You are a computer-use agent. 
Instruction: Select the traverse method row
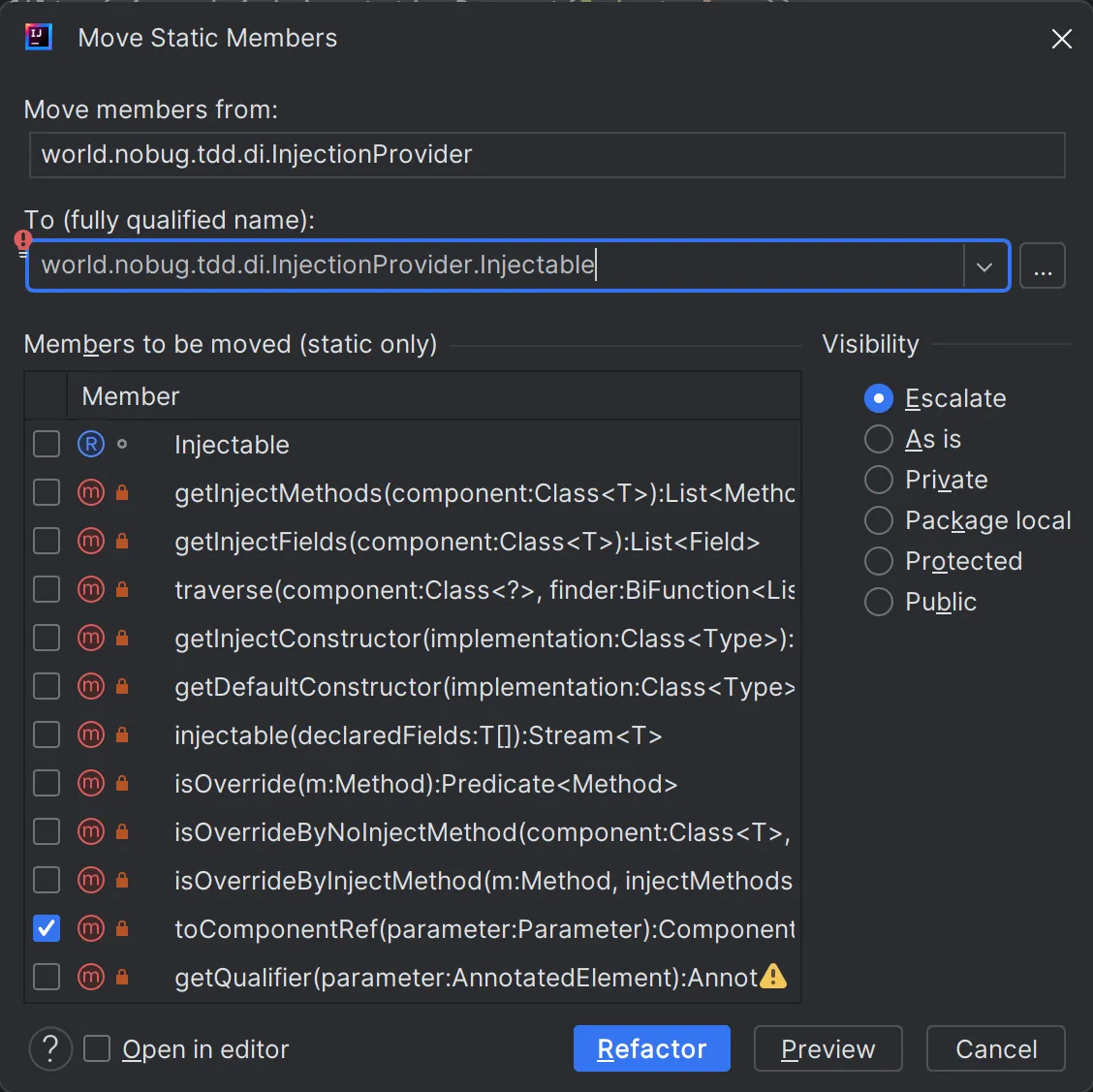483,590
